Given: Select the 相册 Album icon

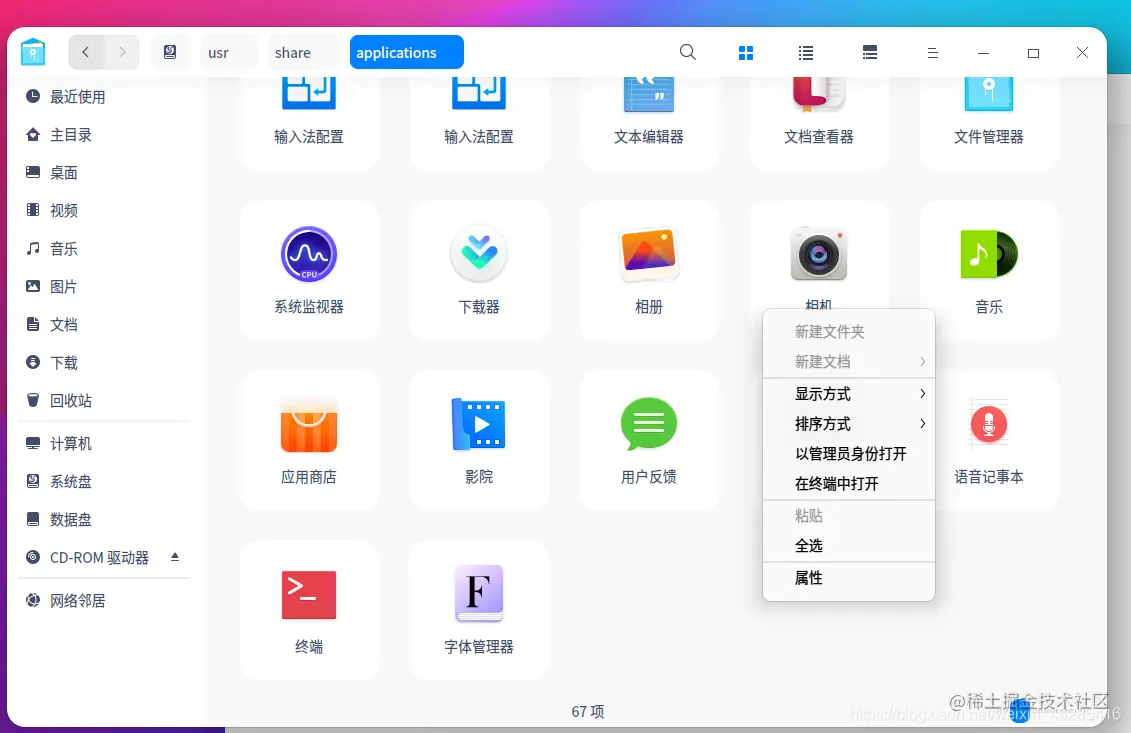Looking at the screenshot, I should [649, 254].
